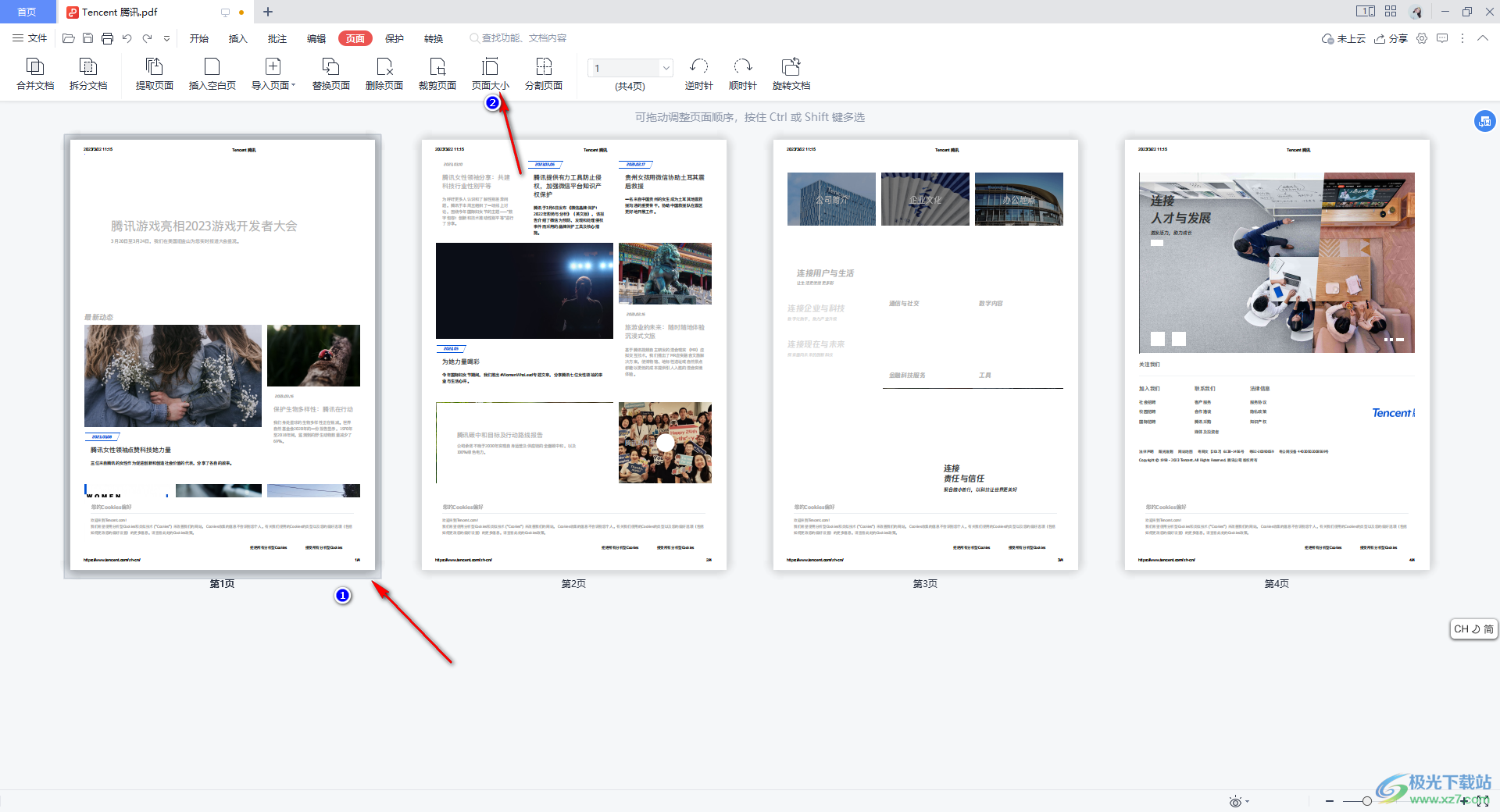Click the zoom out minus icon
This screenshot has height=812, width=1500.
coord(1330,801)
